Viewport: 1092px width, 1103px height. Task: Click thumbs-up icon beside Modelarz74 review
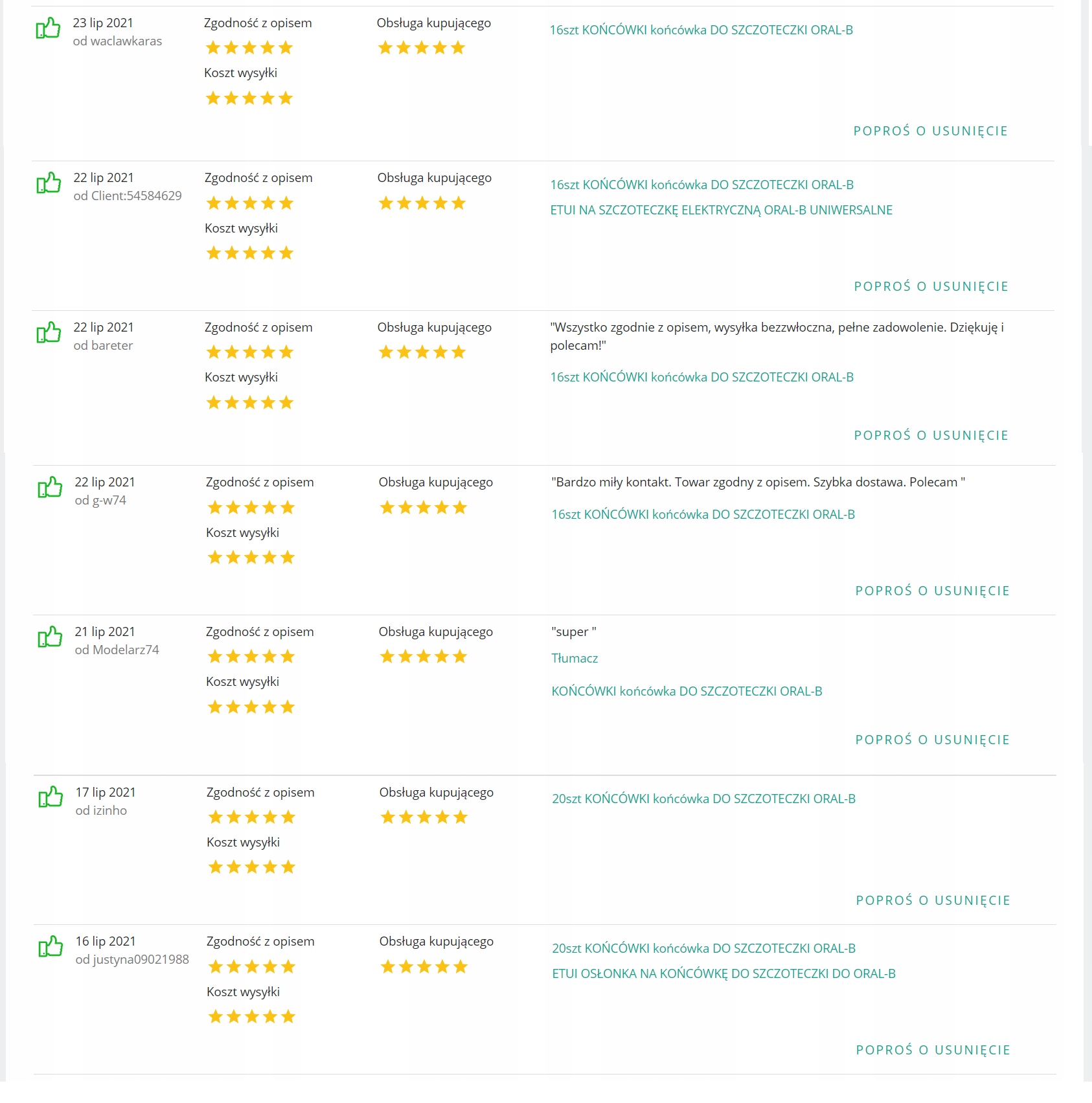[x=50, y=638]
